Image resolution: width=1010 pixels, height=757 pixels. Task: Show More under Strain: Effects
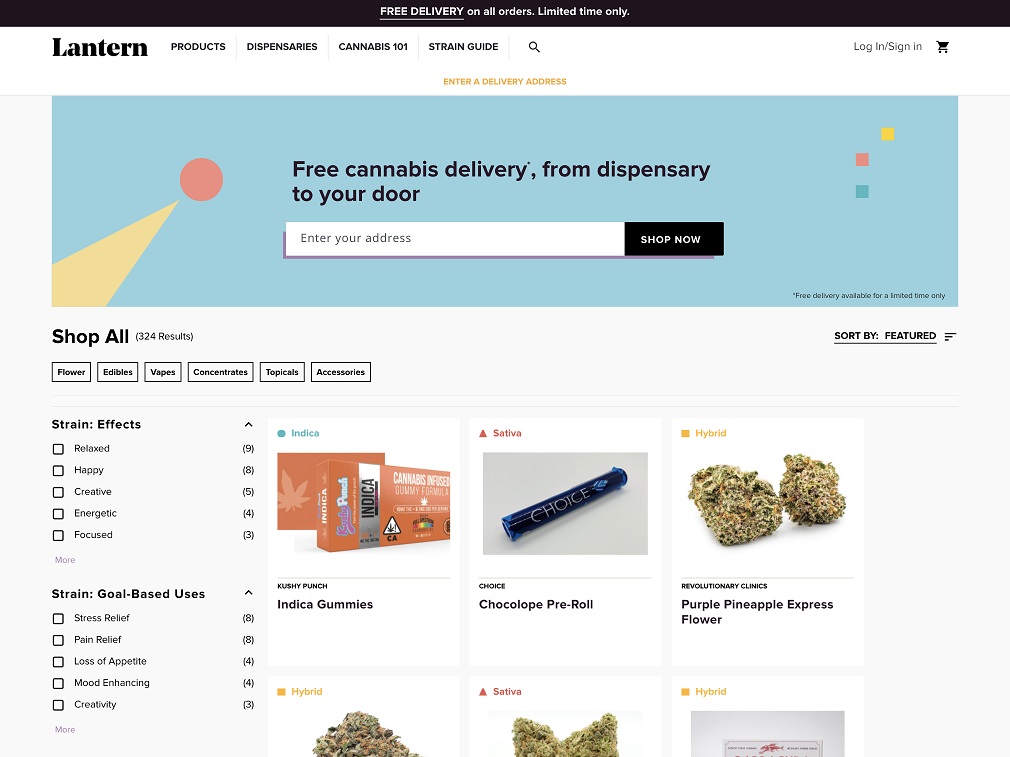[x=65, y=560]
